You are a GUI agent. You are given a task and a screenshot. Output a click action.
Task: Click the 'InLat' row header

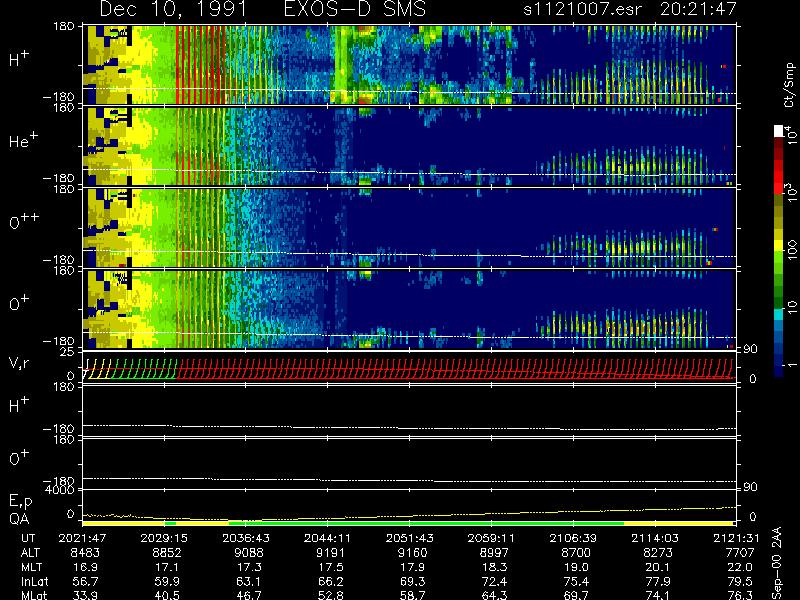tap(34, 581)
